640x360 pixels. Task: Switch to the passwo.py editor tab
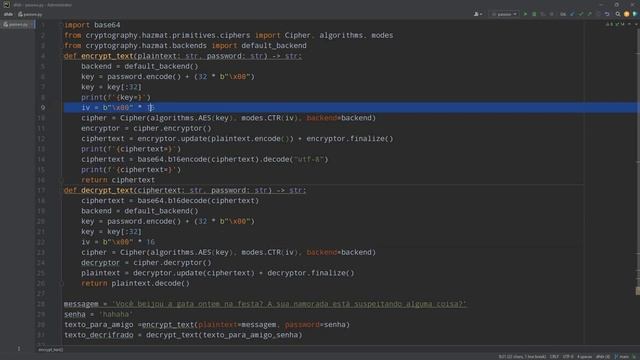[18, 24]
